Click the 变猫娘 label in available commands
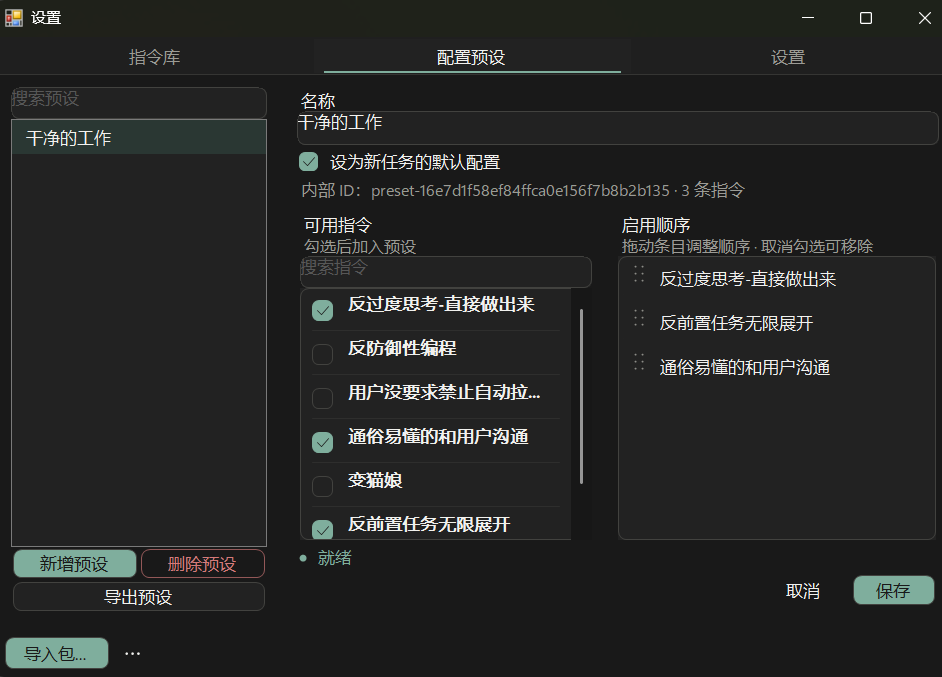The image size is (942, 677). click(375, 481)
